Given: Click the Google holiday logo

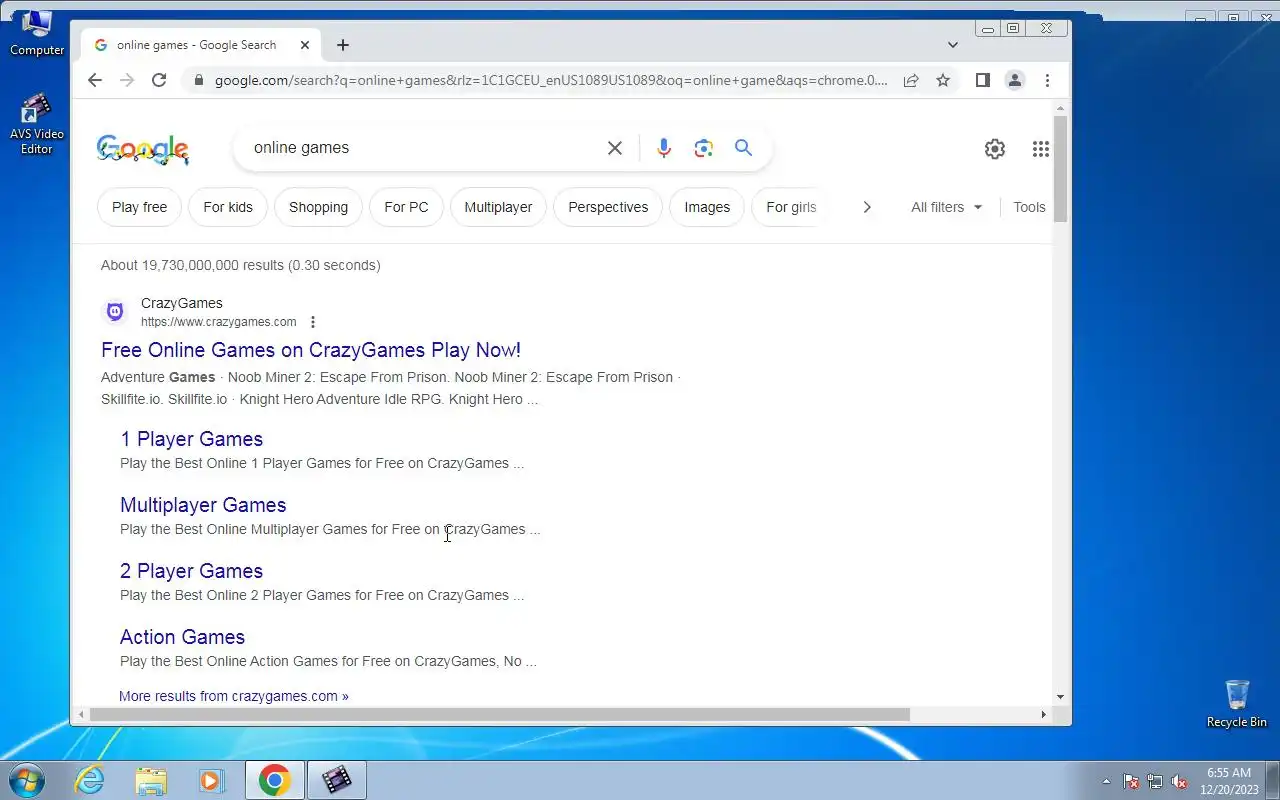Looking at the screenshot, I should [x=142, y=150].
